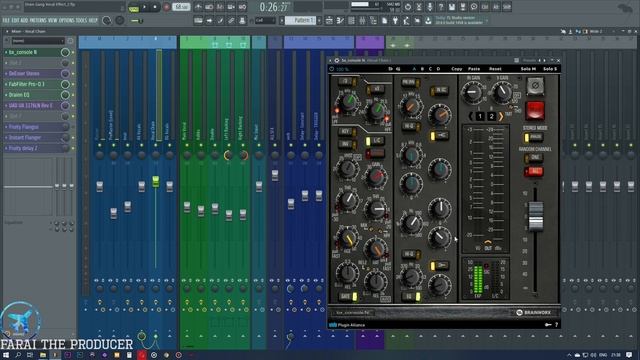Toggle the EQ button in bx_console
Image resolution: width=640 pixels, height=360 pixels.
pos(412,297)
